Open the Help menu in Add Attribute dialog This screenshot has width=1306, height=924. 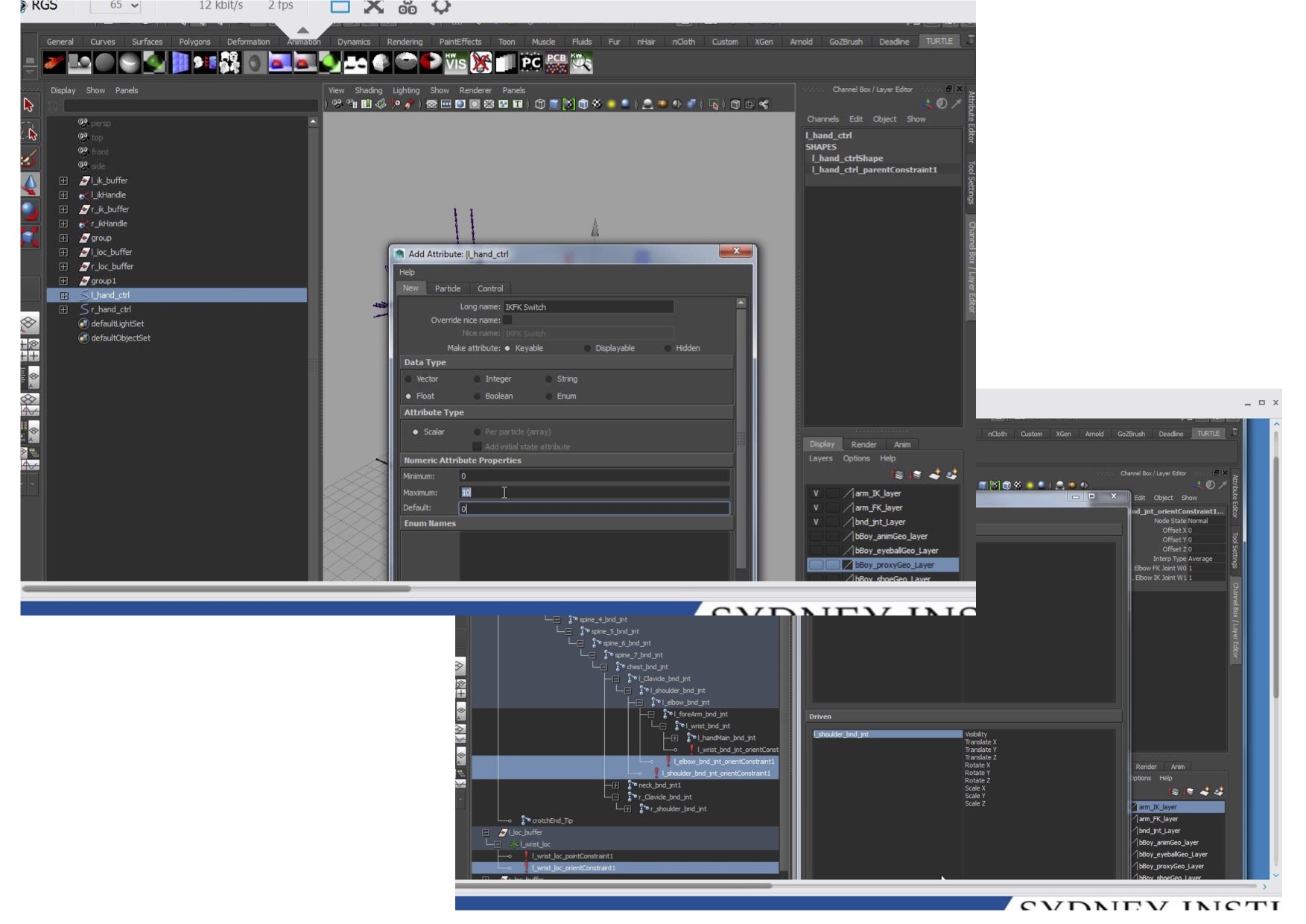pos(407,272)
